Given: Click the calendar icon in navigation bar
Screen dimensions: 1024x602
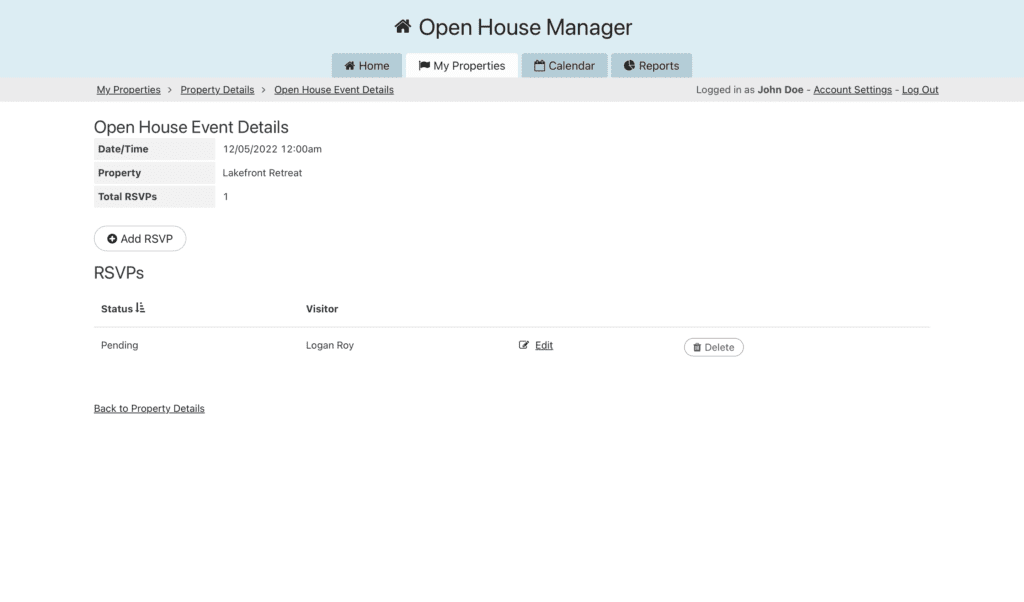Looking at the screenshot, I should point(539,66).
